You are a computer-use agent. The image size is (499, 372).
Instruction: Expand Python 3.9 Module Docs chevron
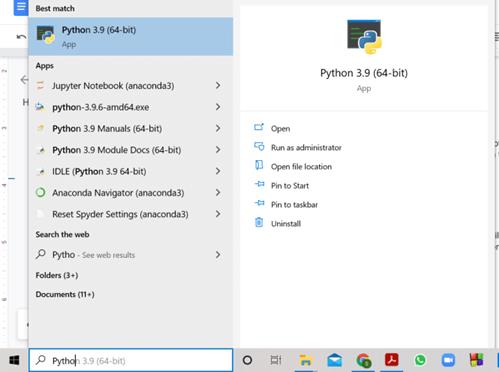coord(218,150)
